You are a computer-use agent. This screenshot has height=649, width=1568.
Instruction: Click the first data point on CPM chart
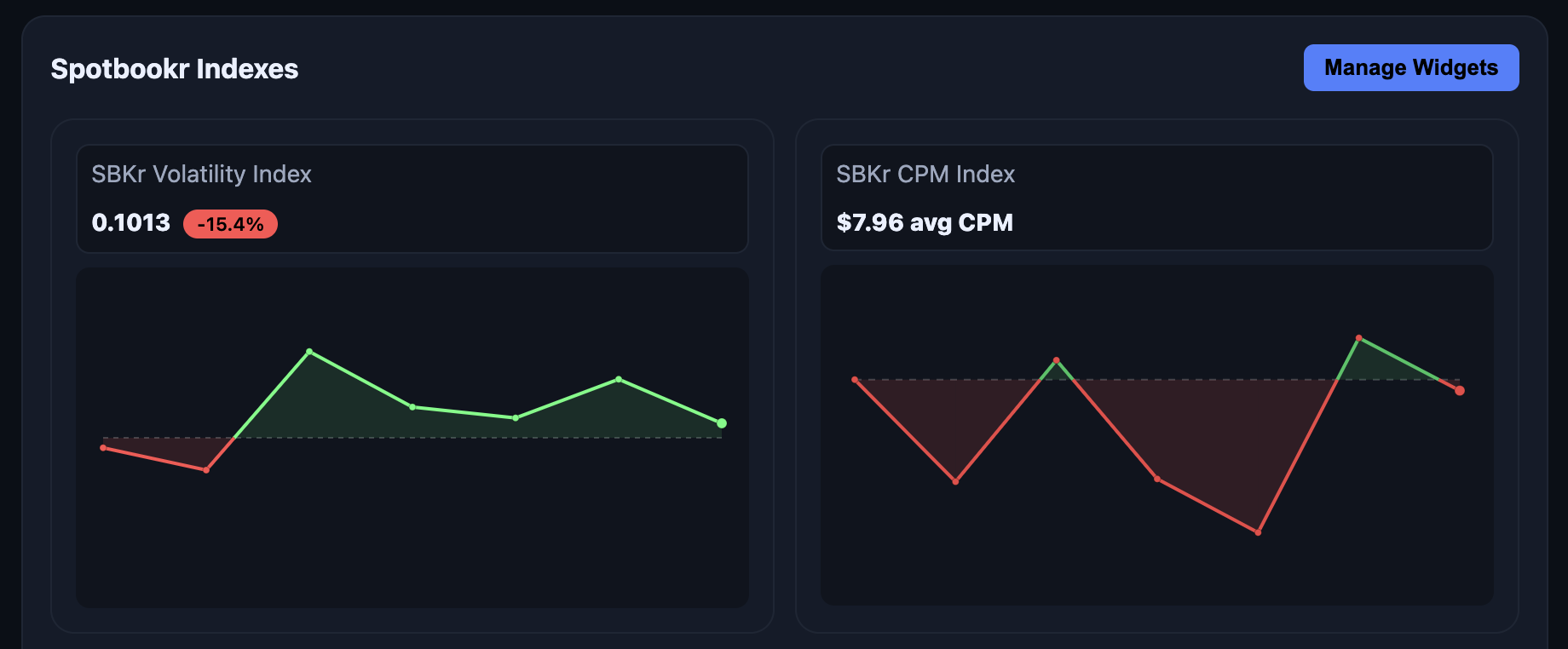coord(855,380)
